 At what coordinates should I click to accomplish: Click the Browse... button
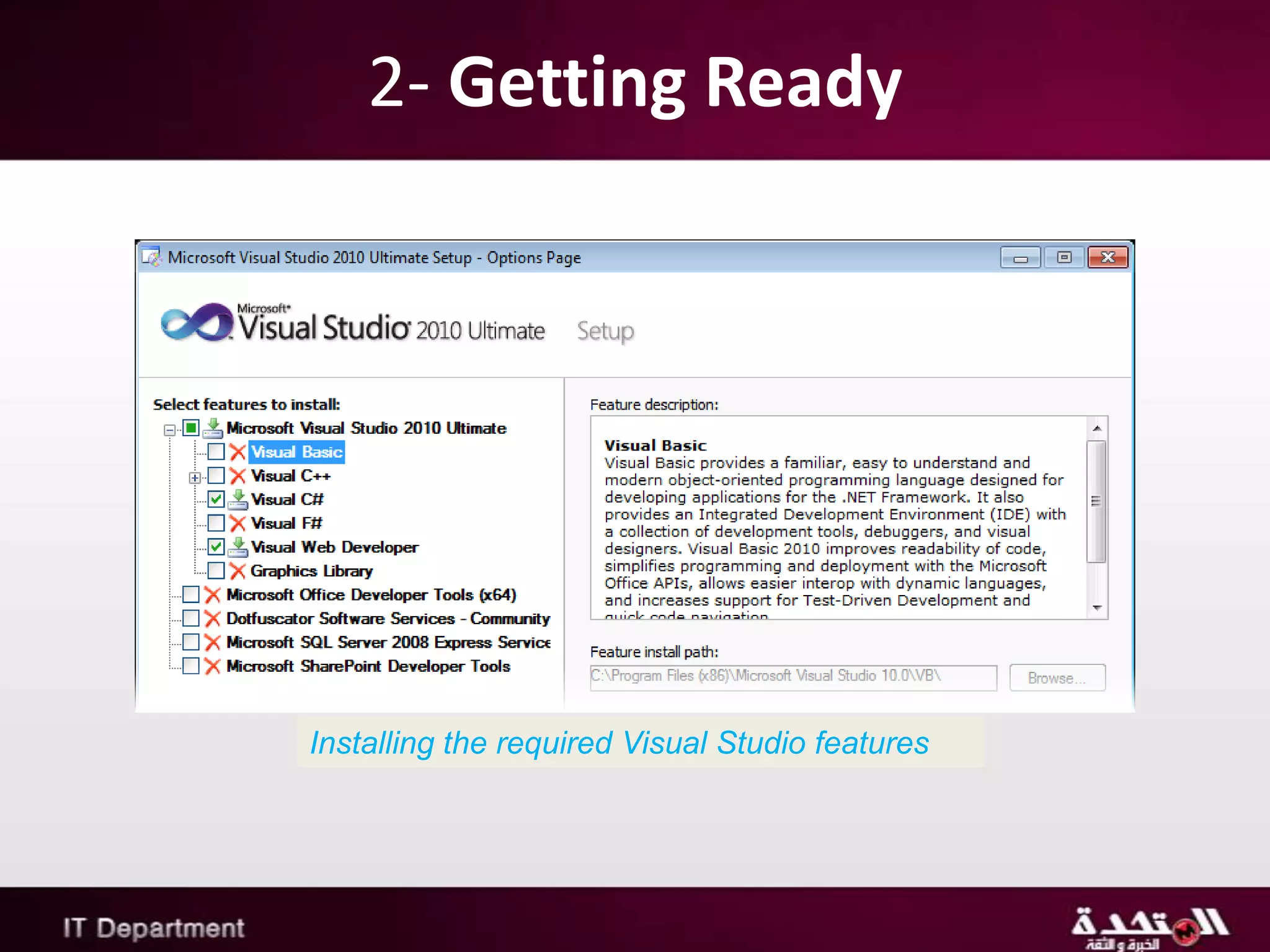point(1057,677)
